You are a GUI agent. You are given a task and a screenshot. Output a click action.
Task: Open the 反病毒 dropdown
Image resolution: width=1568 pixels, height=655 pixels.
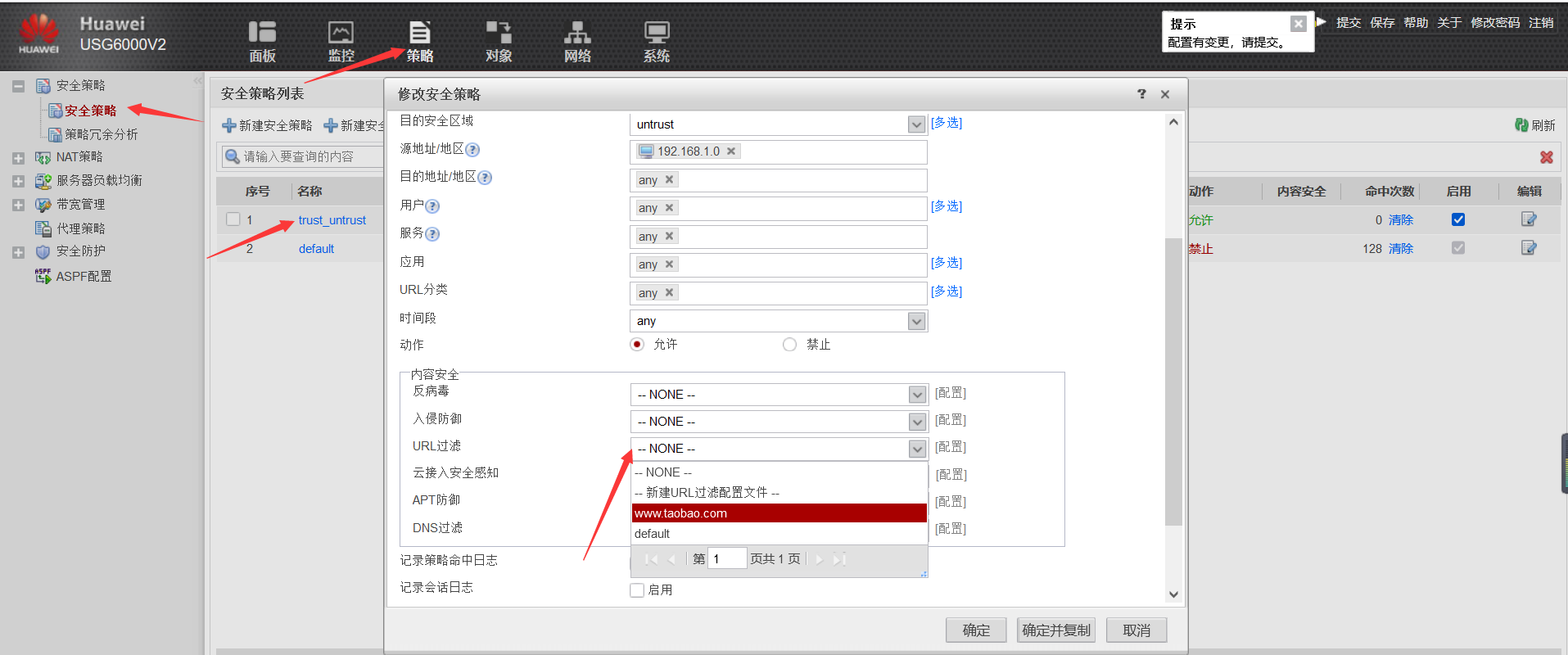pyautogui.click(x=917, y=395)
